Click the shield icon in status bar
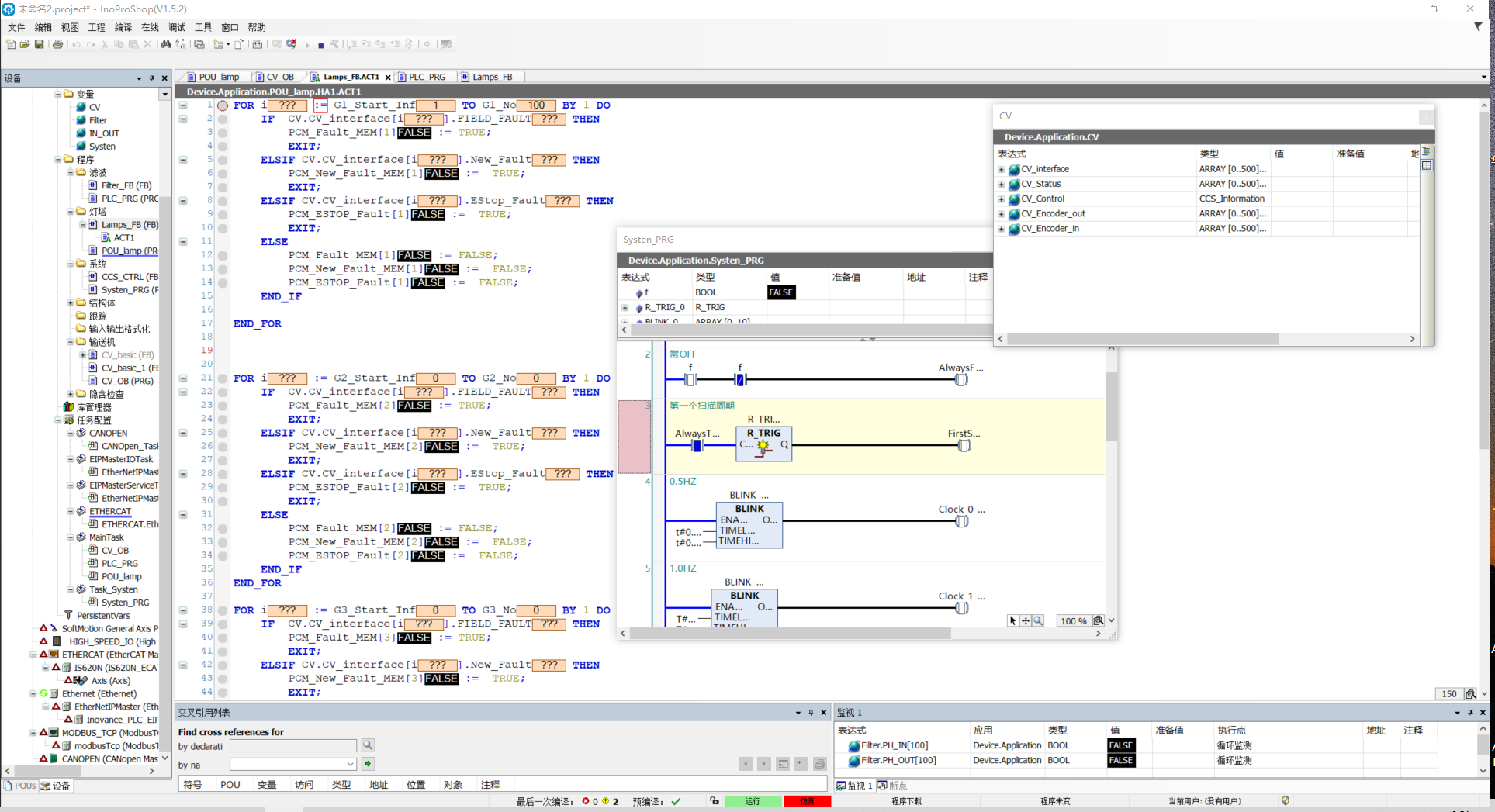The image size is (1495, 812). tap(1286, 801)
